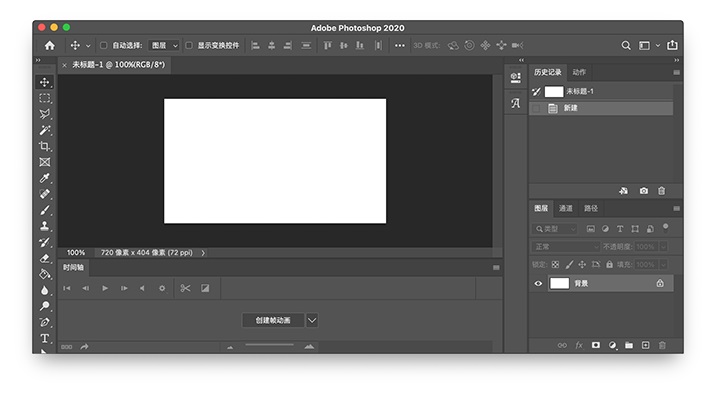This screenshot has height=396, width=716.
Task: Align left edges in options bar
Action: coord(256,45)
